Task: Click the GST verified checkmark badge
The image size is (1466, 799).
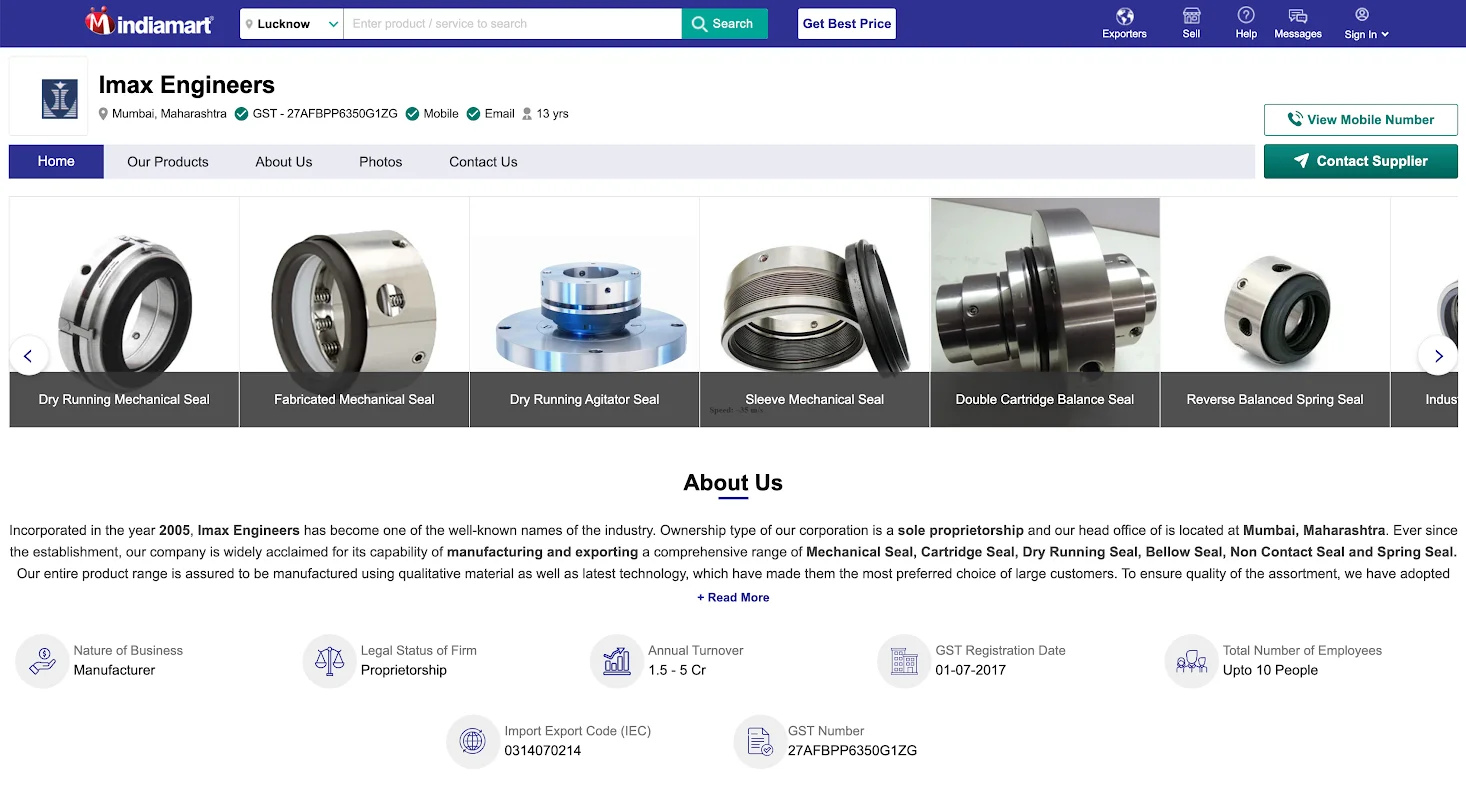Action: 240,113
